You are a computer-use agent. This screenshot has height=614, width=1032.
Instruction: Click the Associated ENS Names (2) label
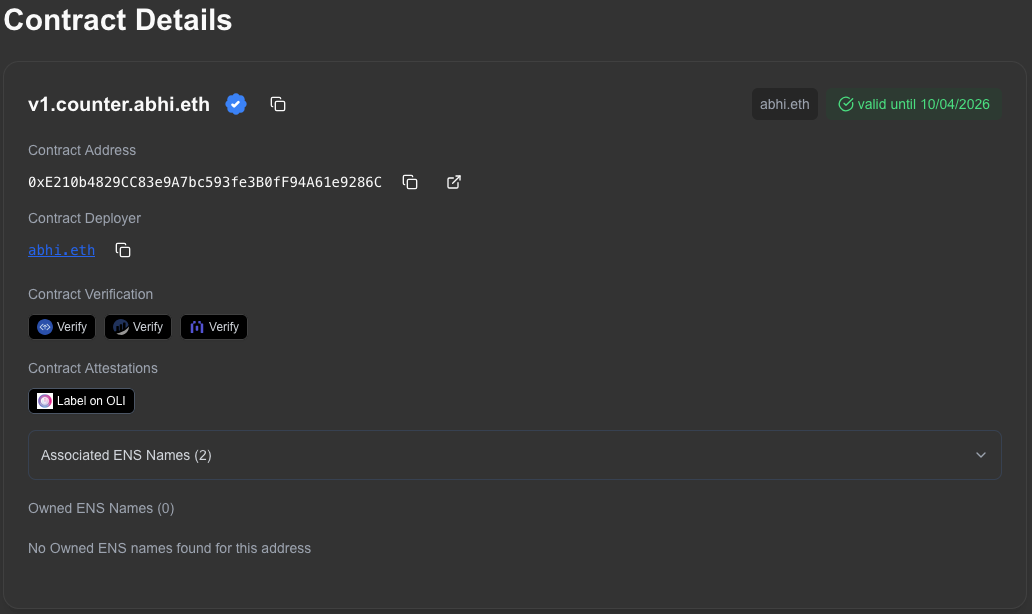[x=126, y=455]
